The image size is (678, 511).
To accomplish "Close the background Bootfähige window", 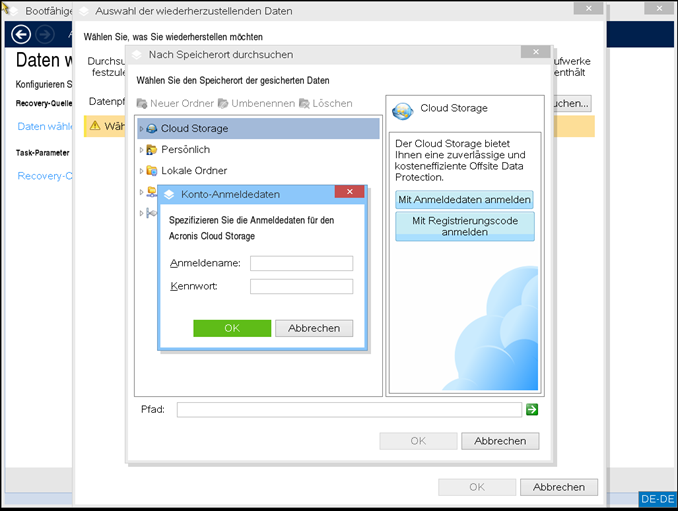I will 659,8.
